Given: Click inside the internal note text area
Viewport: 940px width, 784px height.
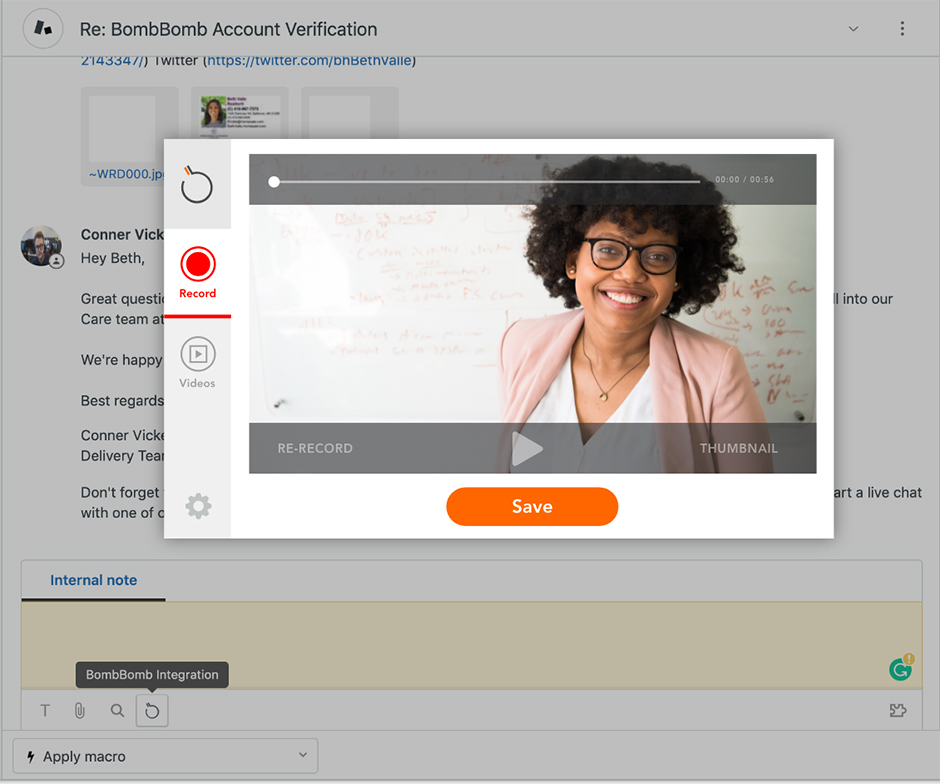Looking at the screenshot, I should [471, 645].
